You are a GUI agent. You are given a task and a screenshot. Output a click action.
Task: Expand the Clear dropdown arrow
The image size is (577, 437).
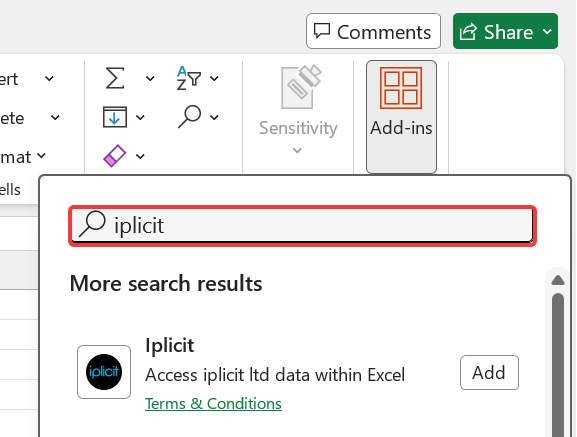click(x=140, y=156)
